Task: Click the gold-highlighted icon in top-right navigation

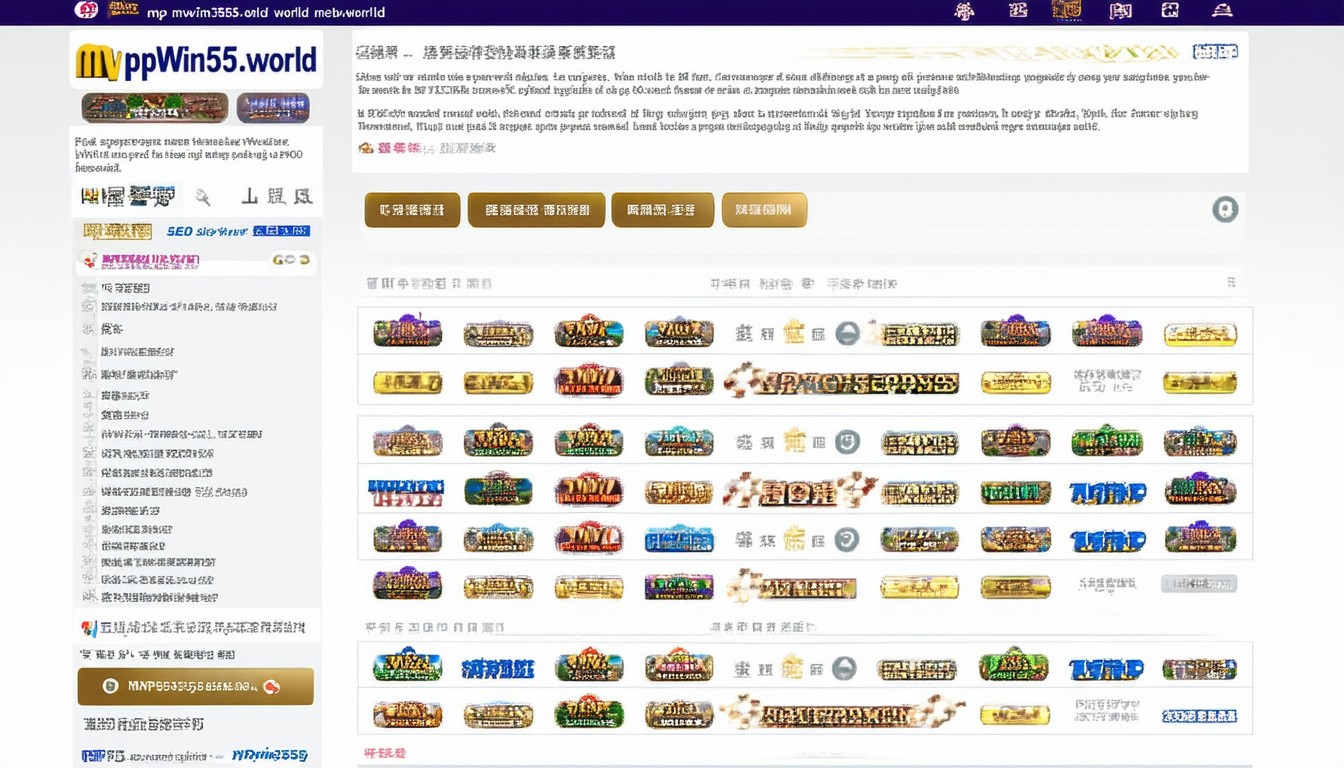Action: [1066, 11]
